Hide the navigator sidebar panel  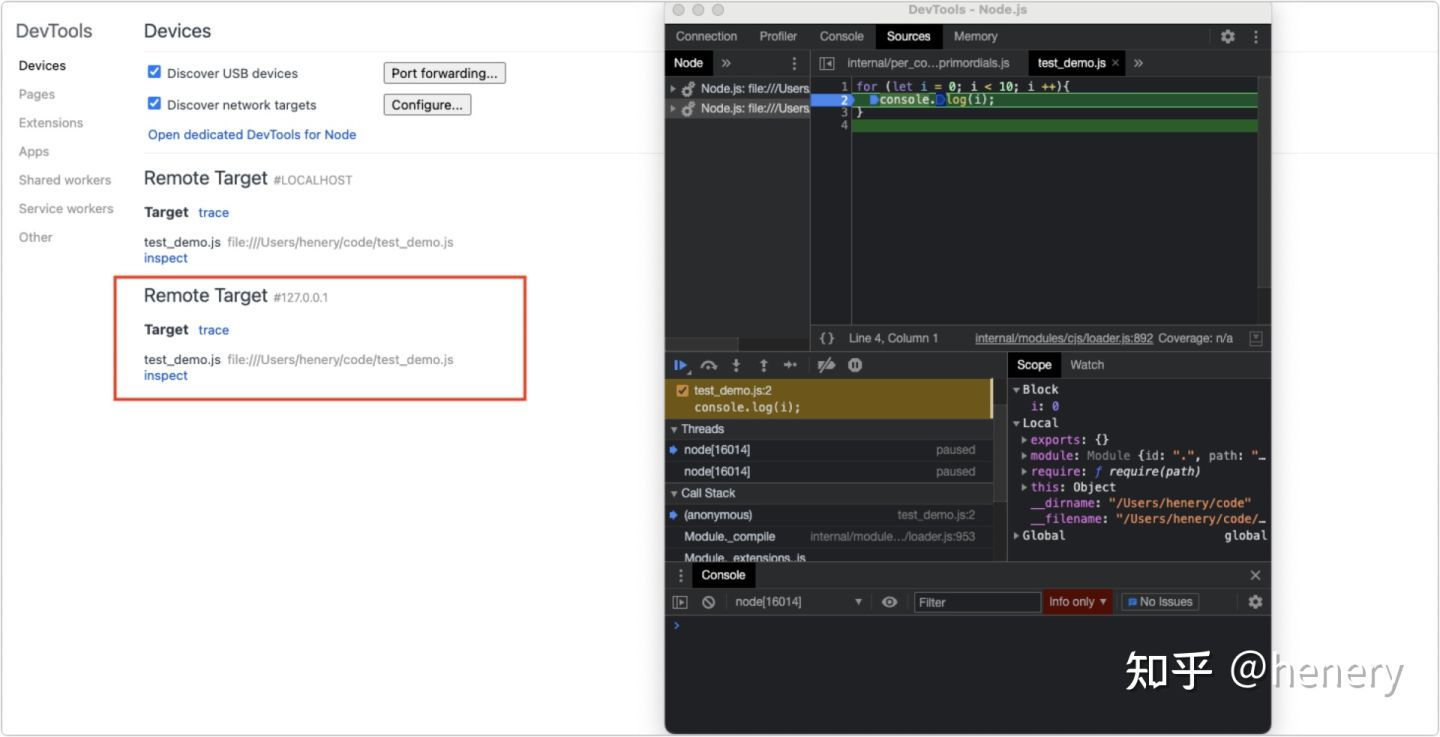pyautogui.click(x=827, y=63)
